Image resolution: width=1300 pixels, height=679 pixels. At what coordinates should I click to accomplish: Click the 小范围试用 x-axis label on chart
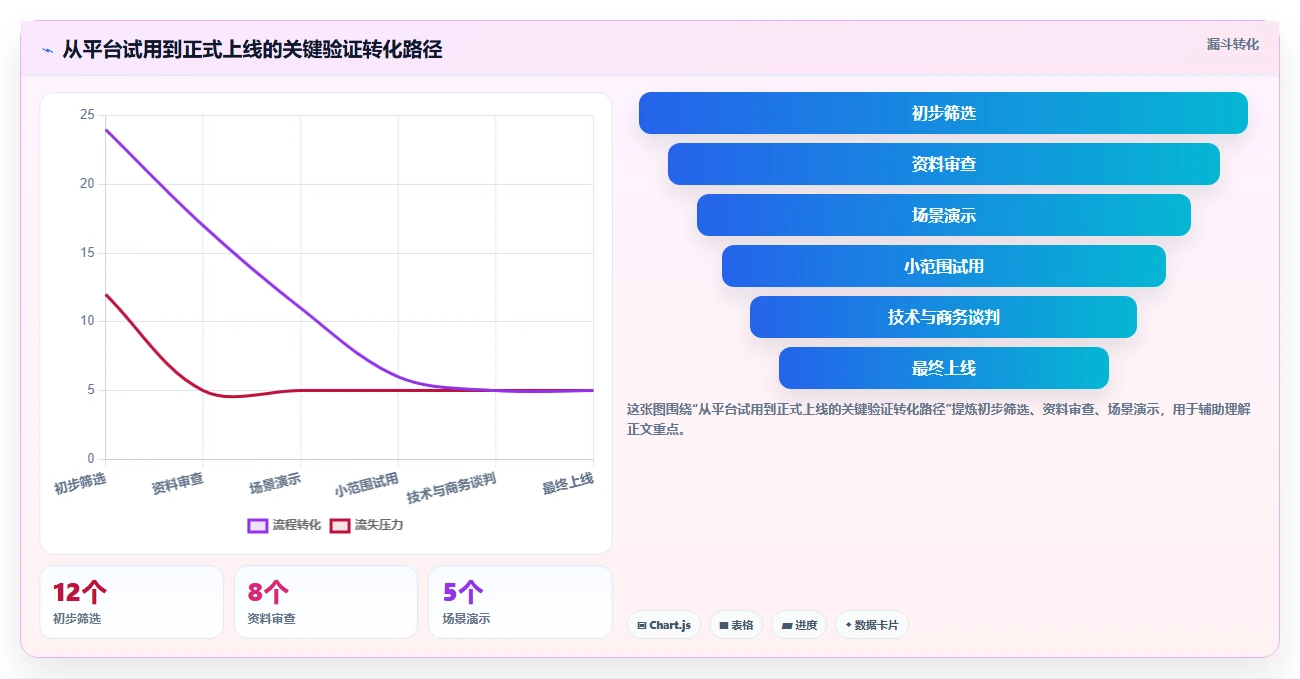(x=367, y=485)
